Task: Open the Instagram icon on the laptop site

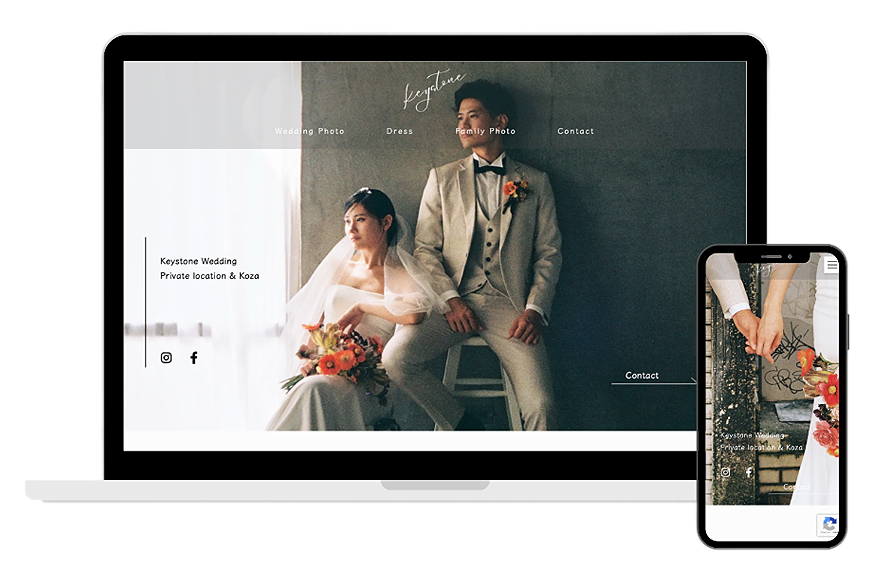Action: (166, 358)
